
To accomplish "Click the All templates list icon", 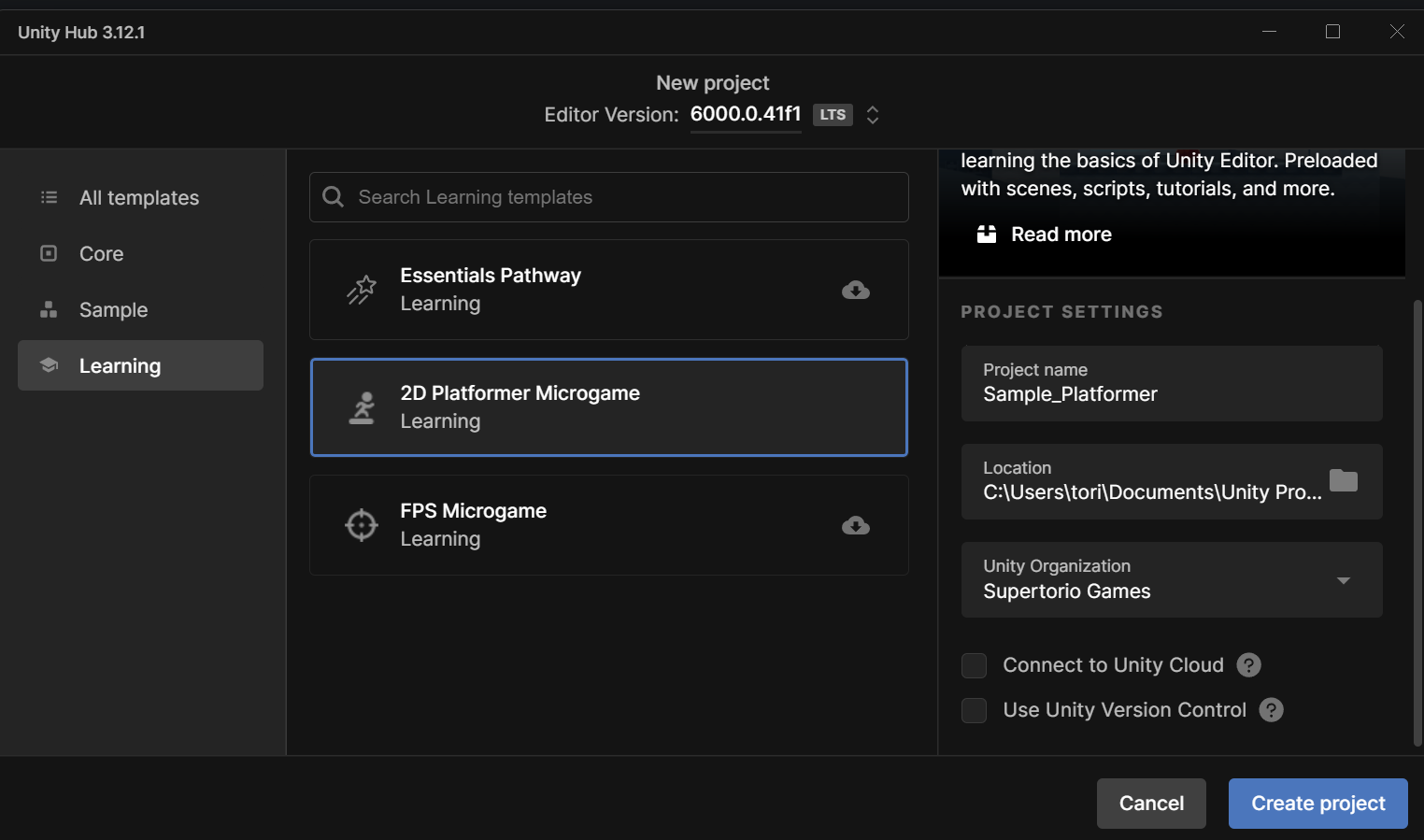I will pyautogui.click(x=49, y=197).
